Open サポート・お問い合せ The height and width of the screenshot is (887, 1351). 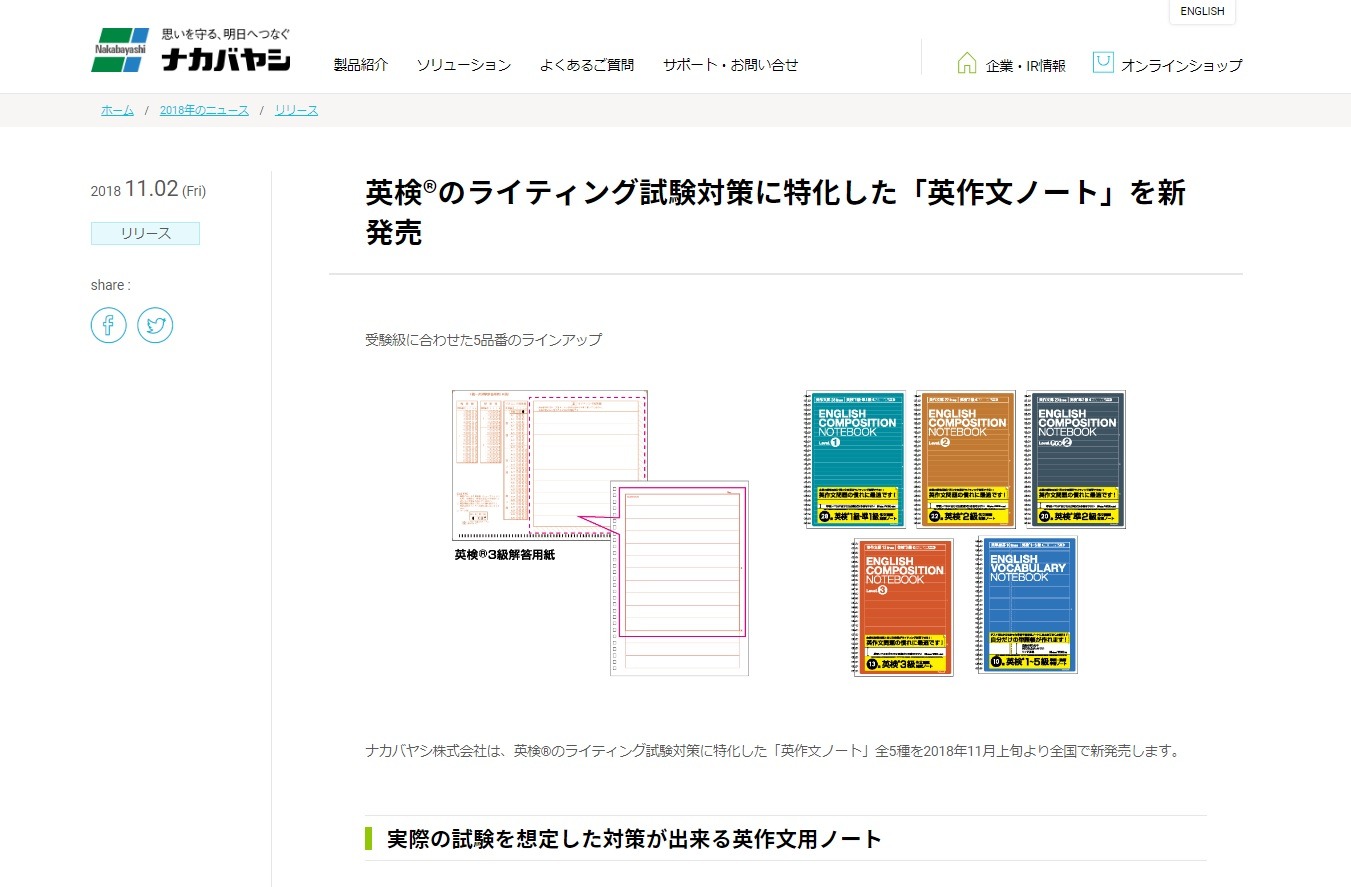pos(730,64)
